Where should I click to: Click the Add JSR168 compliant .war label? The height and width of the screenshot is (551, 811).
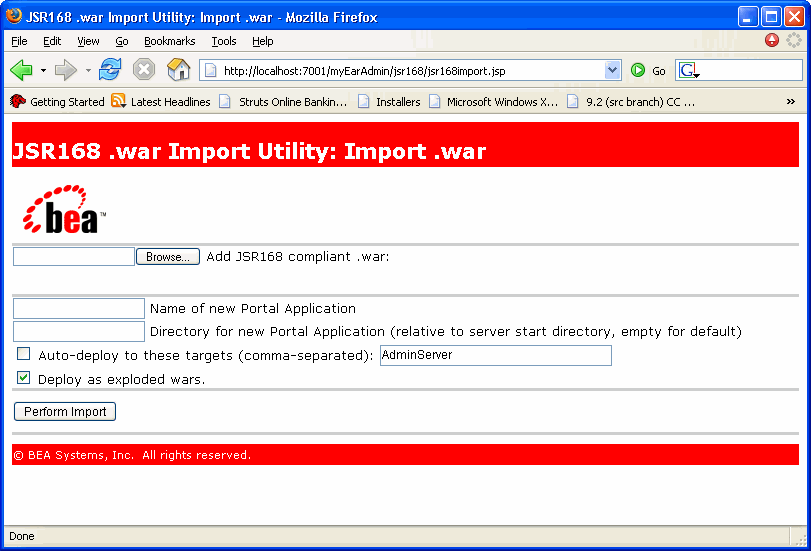pos(298,257)
